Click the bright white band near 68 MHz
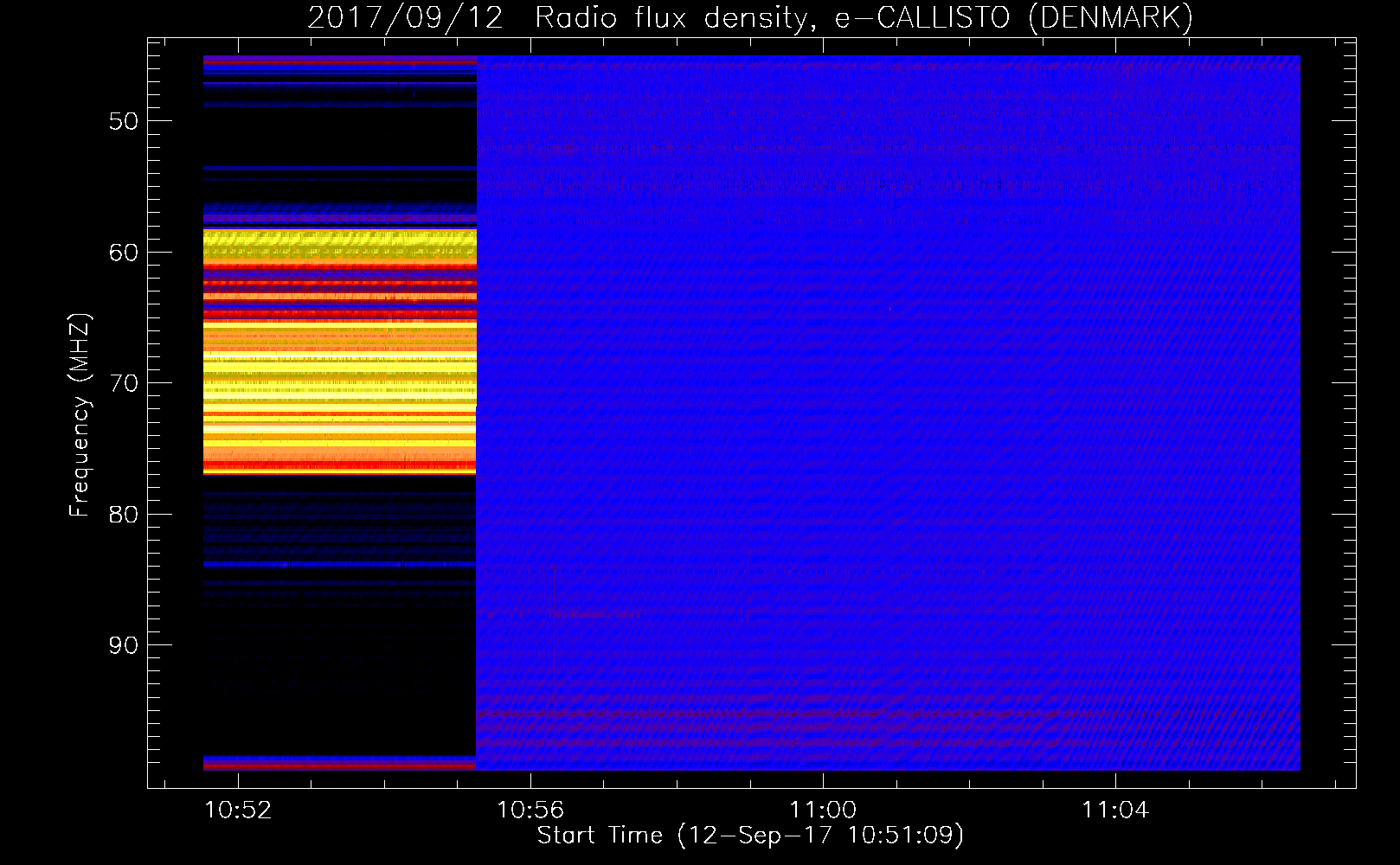 339,356
